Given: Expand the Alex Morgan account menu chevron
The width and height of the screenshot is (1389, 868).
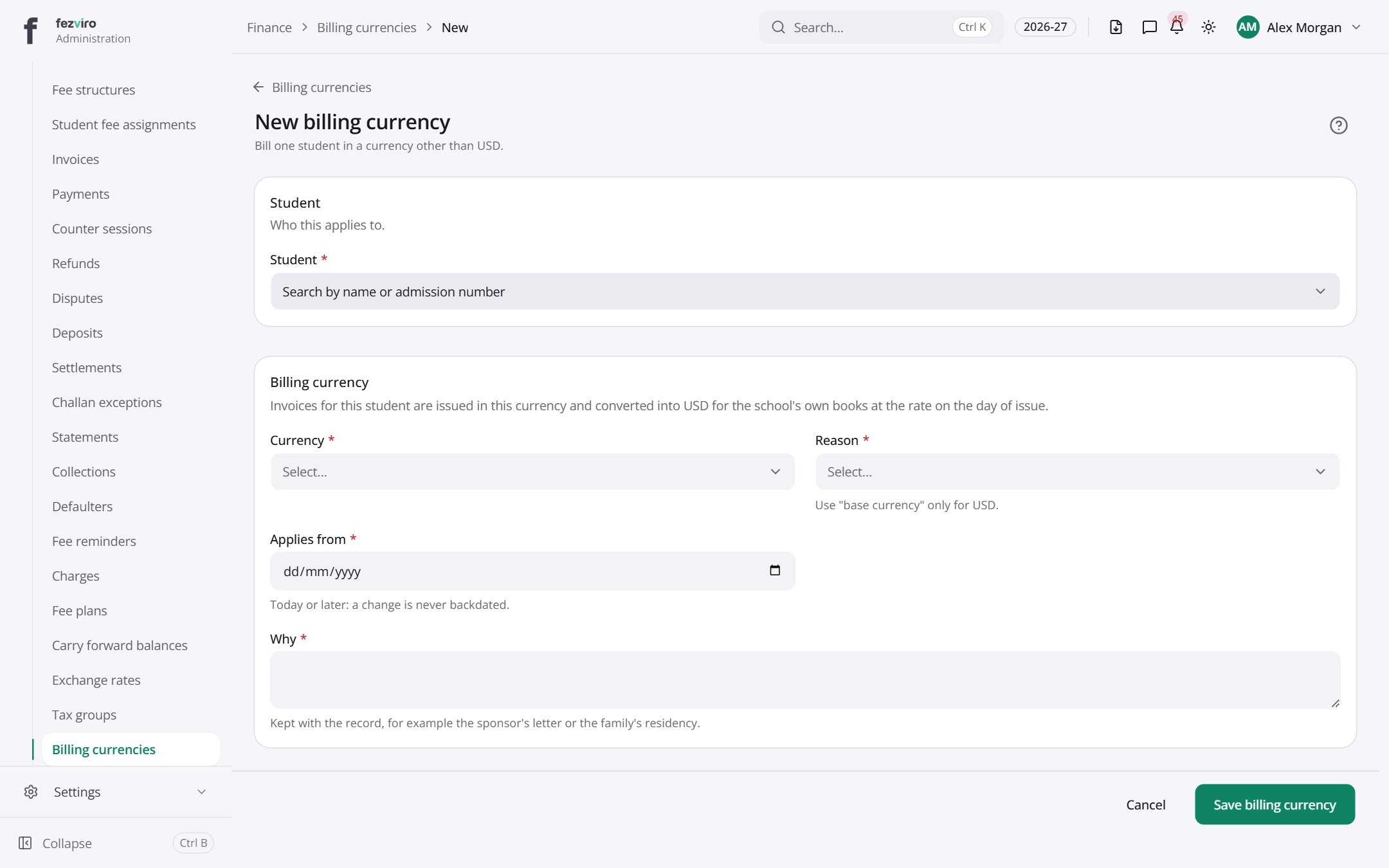Looking at the screenshot, I should coord(1356,27).
